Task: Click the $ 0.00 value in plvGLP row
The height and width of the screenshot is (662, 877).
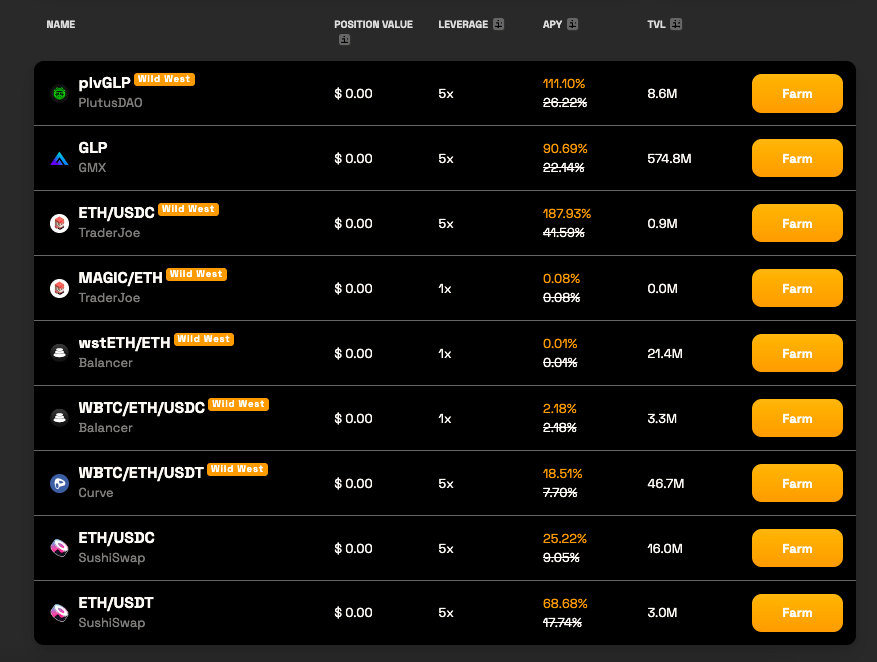Action: click(x=353, y=93)
